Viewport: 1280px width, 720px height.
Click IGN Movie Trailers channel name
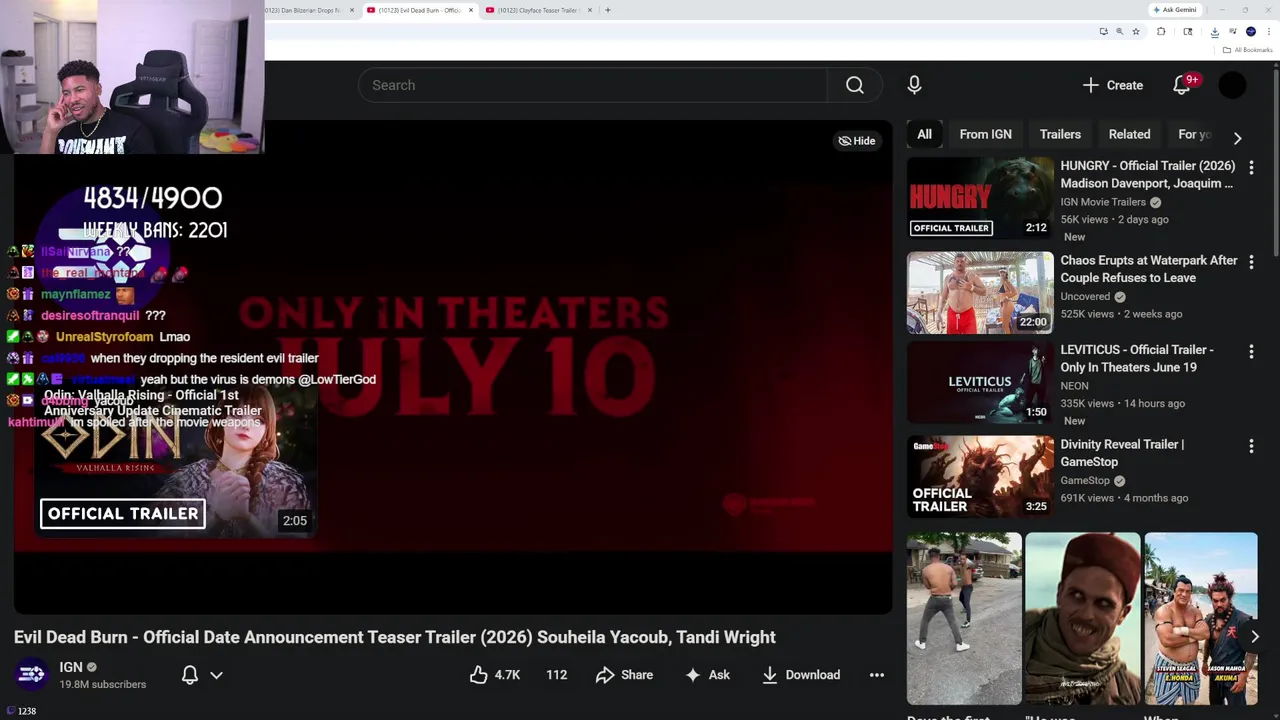[x=1103, y=202]
